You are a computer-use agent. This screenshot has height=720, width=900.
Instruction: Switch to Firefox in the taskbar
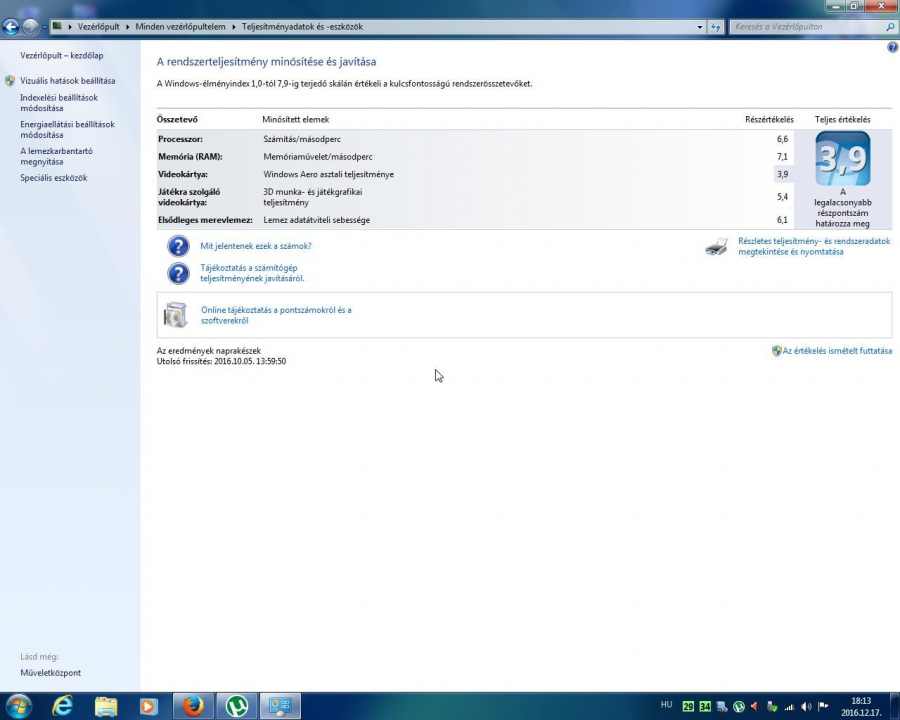(193, 706)
